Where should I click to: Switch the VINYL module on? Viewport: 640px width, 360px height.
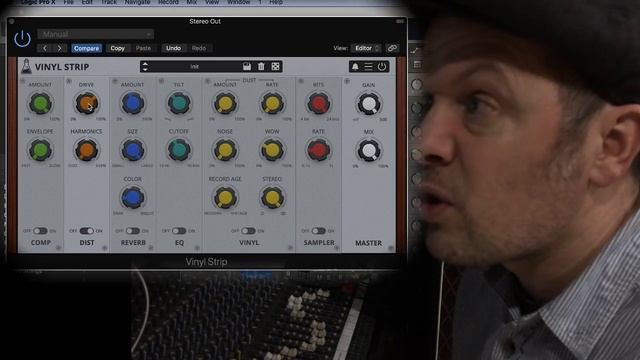[248, 231]
